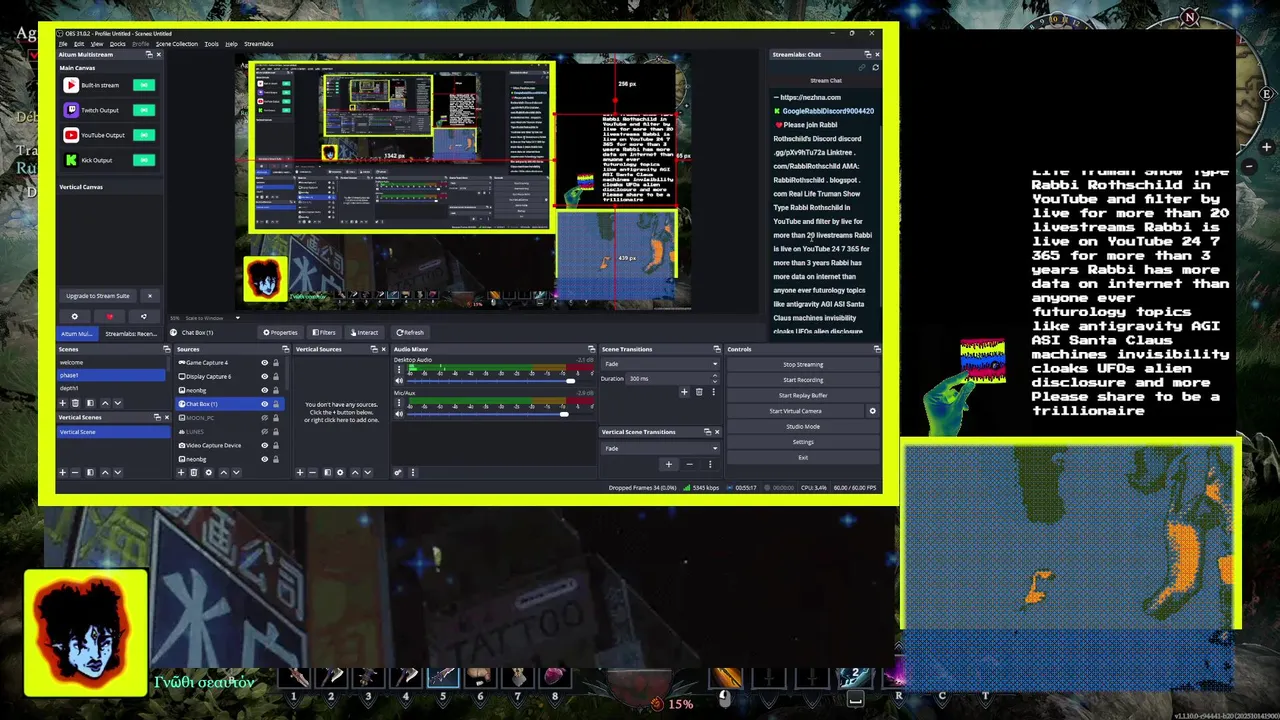Move source up in Sources panel

pyautogui.click(x=223, y=472)
